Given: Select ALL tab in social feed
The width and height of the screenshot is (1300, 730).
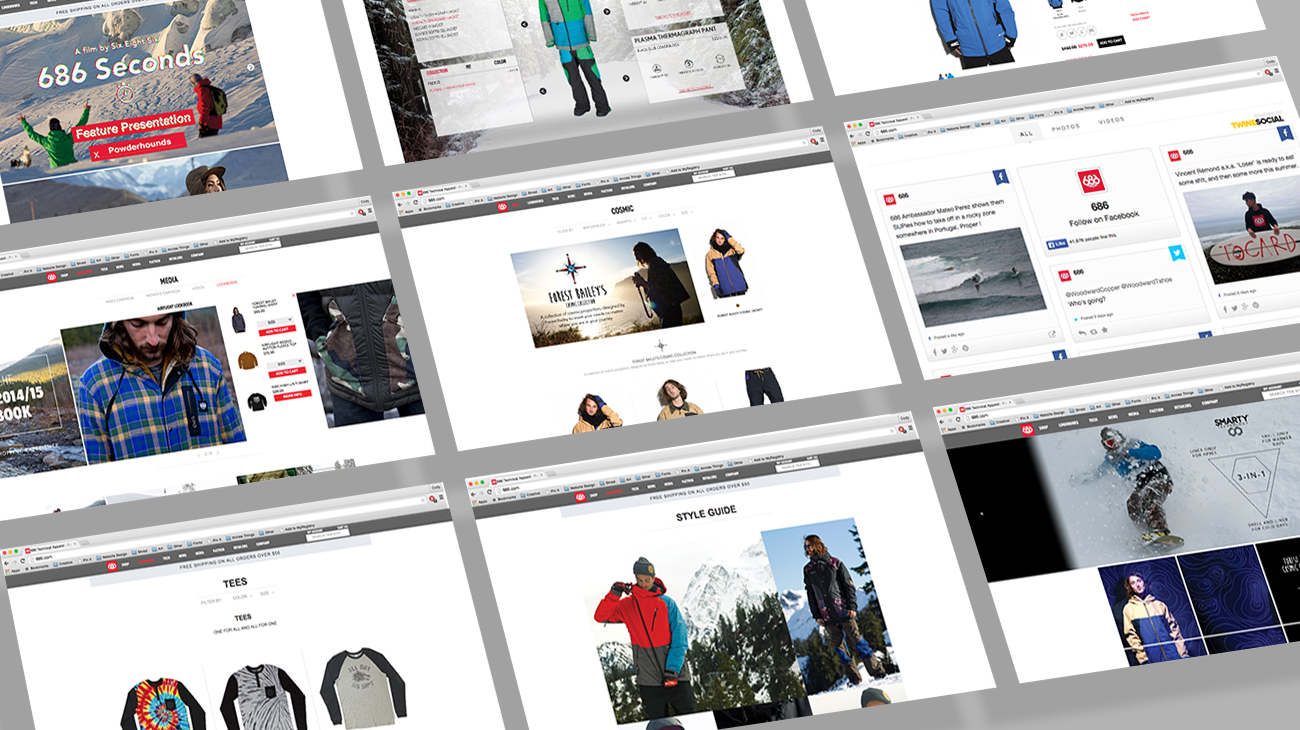Looking at the screenshot, I should [1025, 134].
